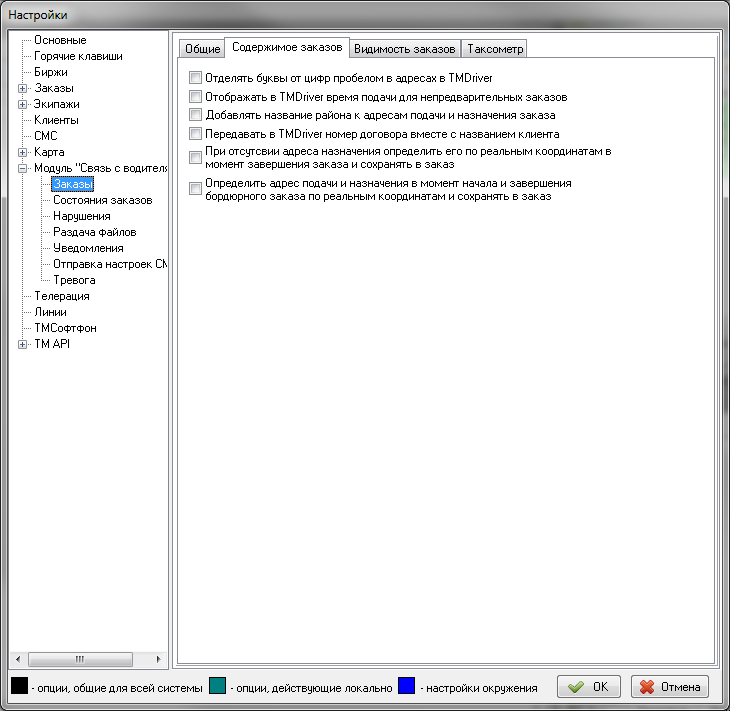Select Состояния заказов in the tree
Viewport: 730px width, 711px height.
(x=102, y=200)
